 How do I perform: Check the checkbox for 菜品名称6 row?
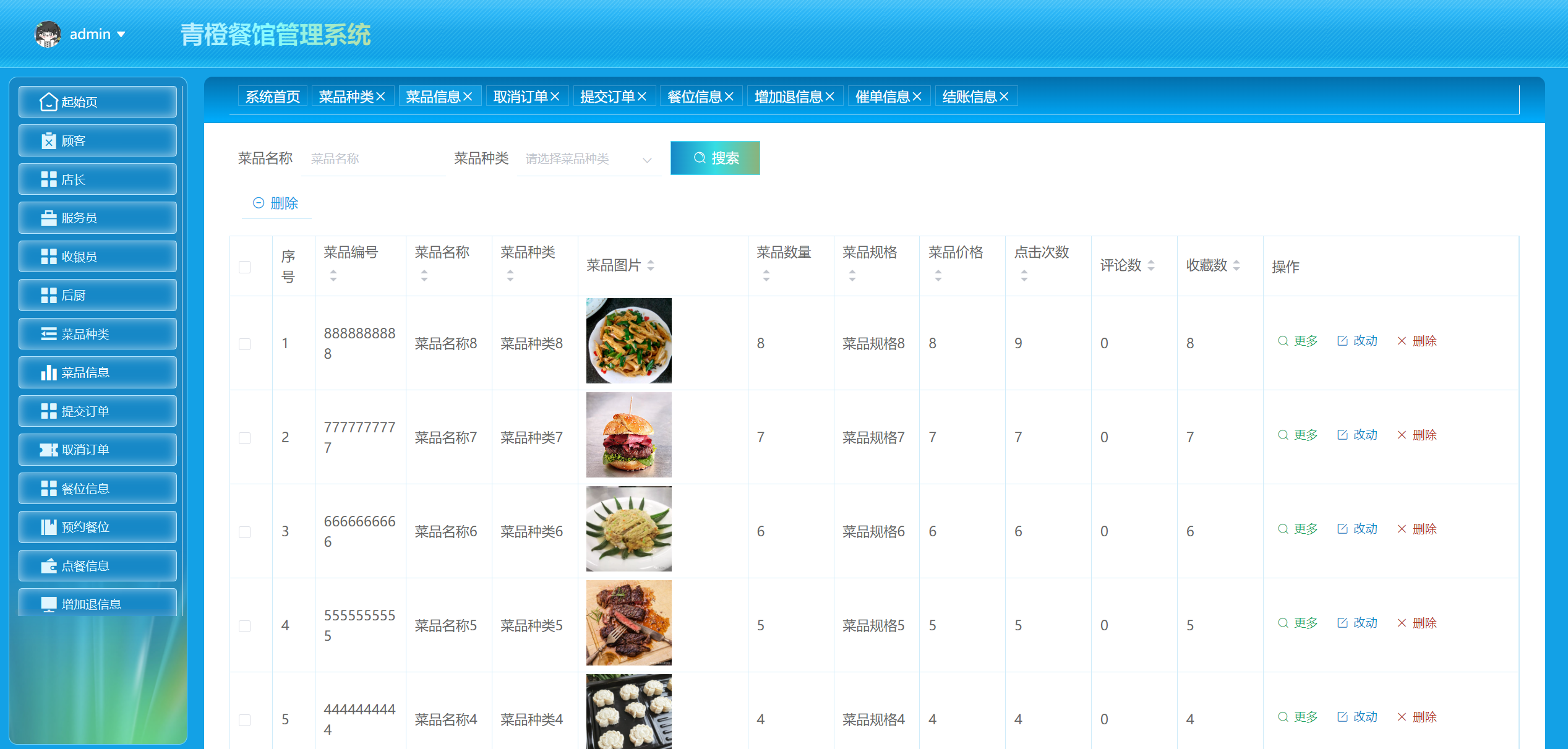[244, 531]
